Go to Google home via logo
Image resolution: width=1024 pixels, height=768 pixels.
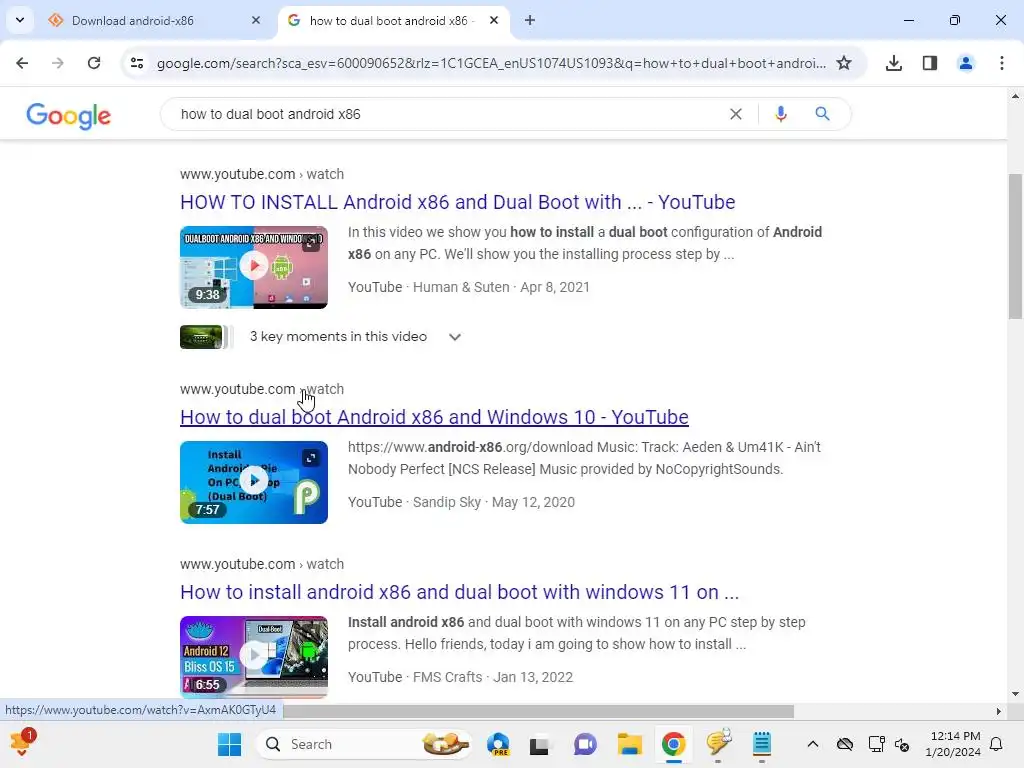pos(69,116)
